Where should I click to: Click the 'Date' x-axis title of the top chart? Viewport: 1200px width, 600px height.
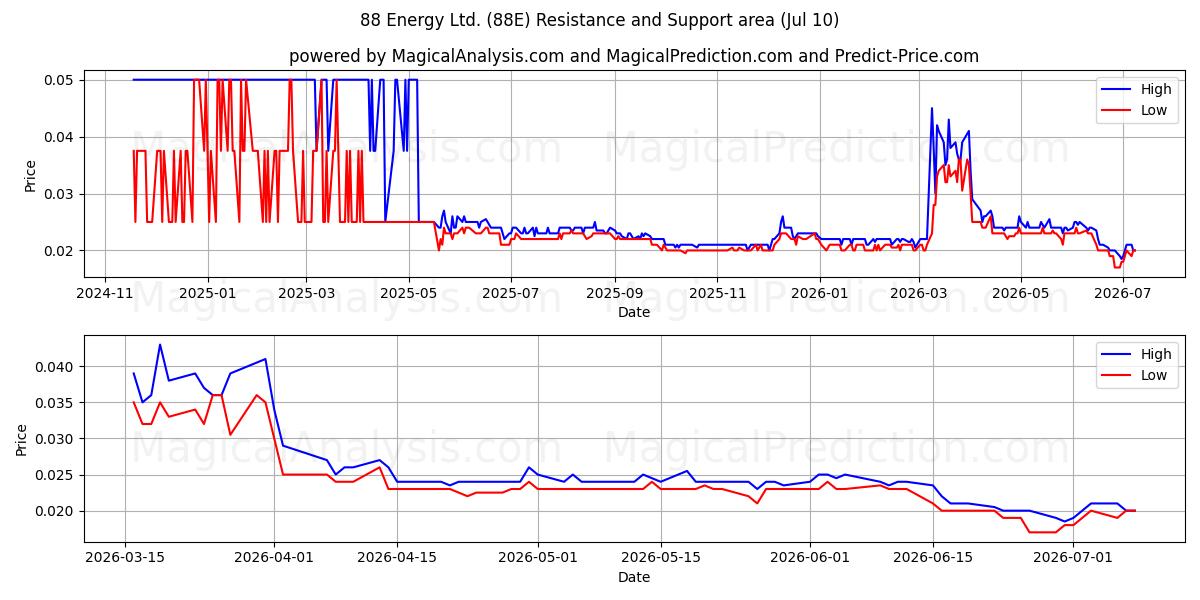(x=634, y=312)
